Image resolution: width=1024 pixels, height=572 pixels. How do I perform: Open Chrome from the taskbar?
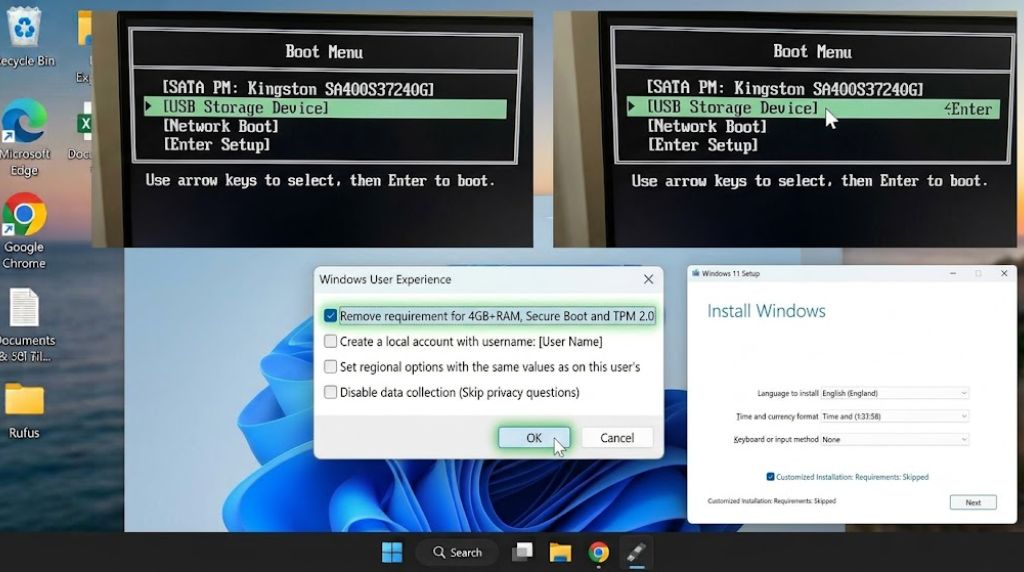pos(598,552)
